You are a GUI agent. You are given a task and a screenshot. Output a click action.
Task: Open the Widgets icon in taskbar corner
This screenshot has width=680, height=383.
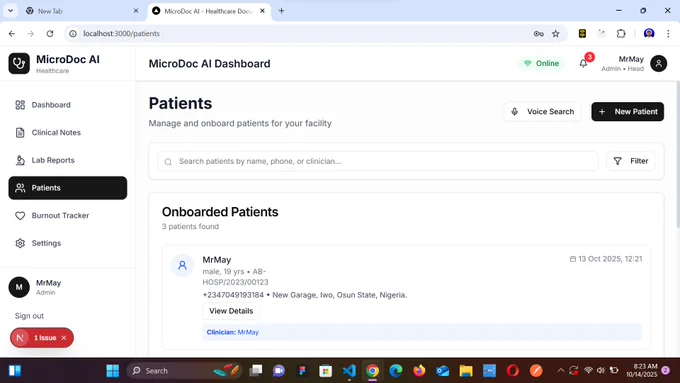point(15,371)
